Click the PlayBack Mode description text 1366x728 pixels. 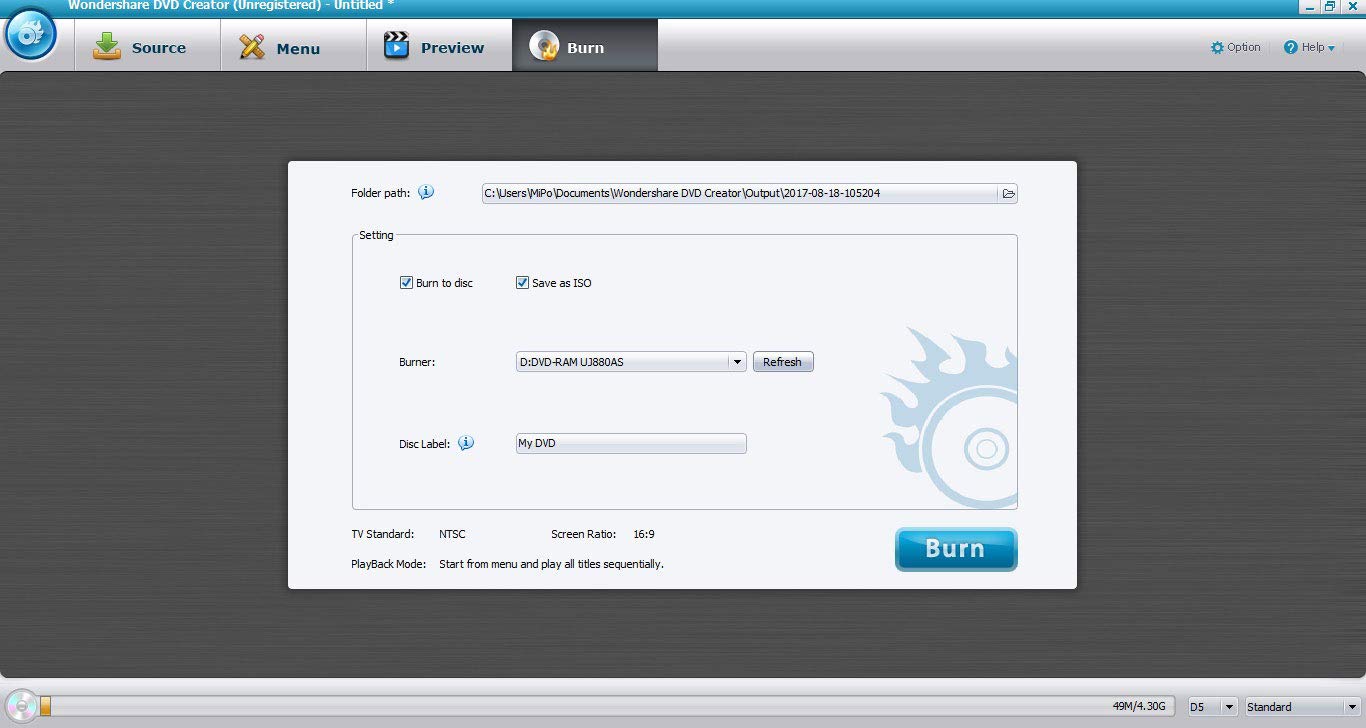click(551, 564)
